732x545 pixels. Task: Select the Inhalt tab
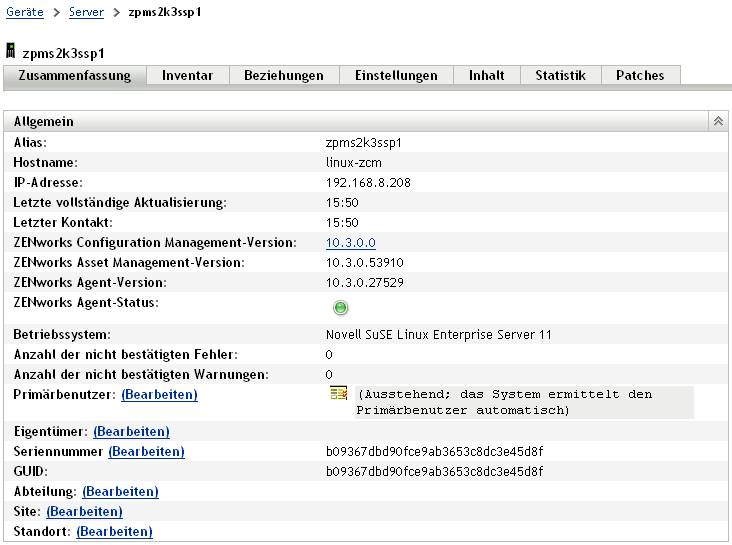point(486,75)
